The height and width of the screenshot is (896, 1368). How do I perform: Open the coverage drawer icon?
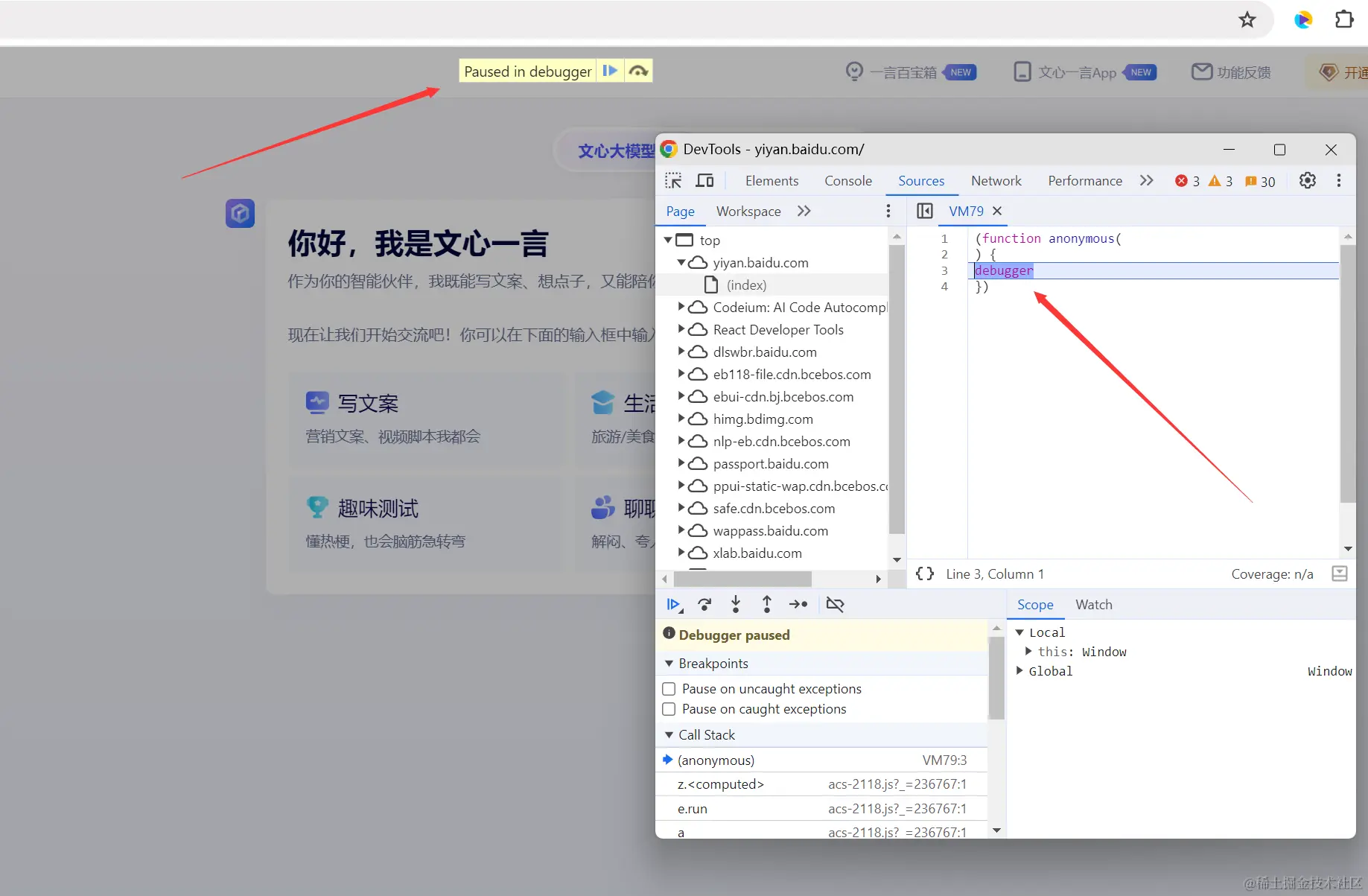pos(1340,573)
